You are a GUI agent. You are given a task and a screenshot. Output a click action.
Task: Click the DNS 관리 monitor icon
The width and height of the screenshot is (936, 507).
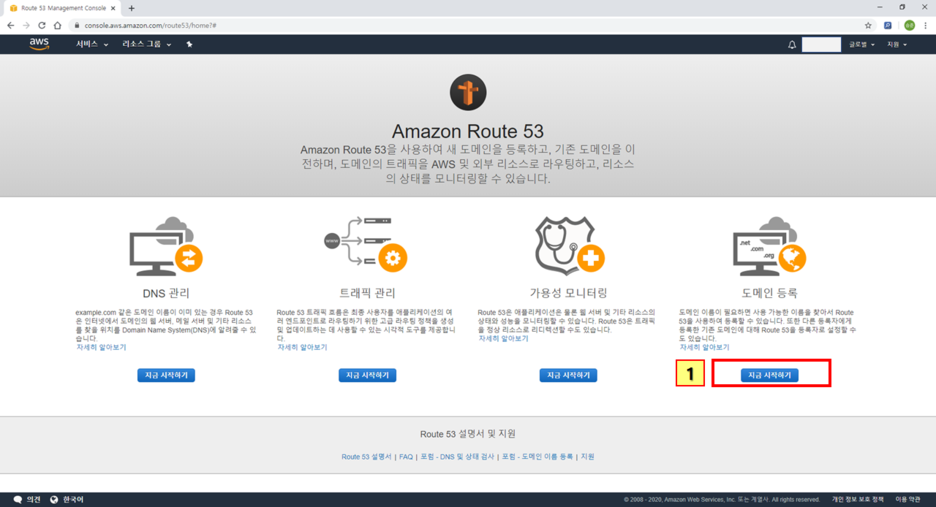click(166, 246)
